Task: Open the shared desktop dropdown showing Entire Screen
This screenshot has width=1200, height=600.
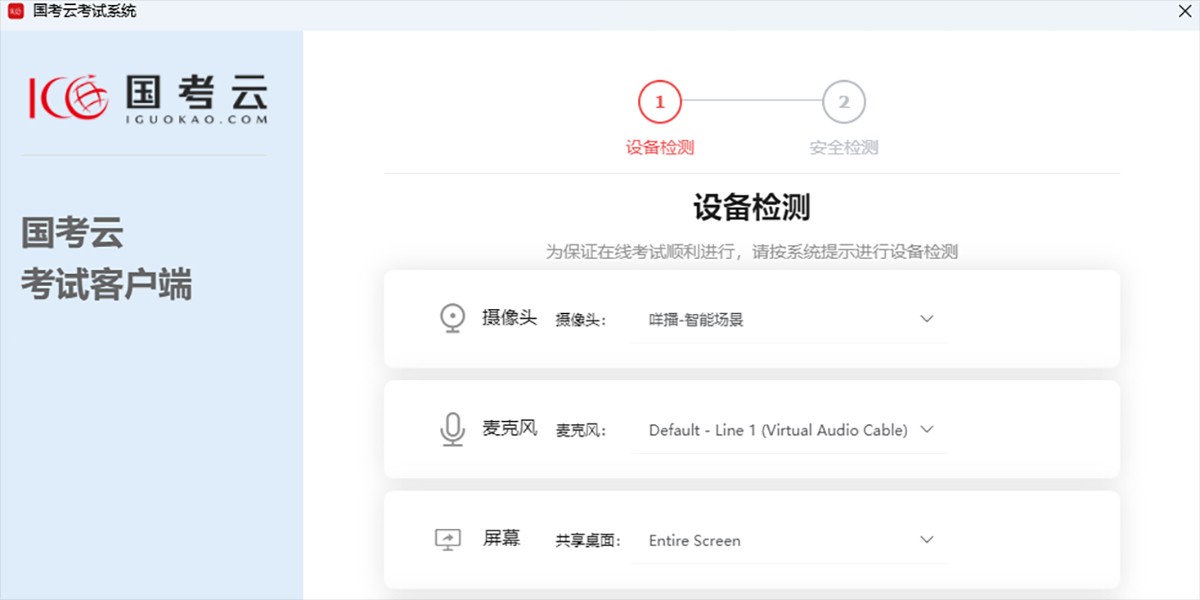Action: (x=790, y=540)
